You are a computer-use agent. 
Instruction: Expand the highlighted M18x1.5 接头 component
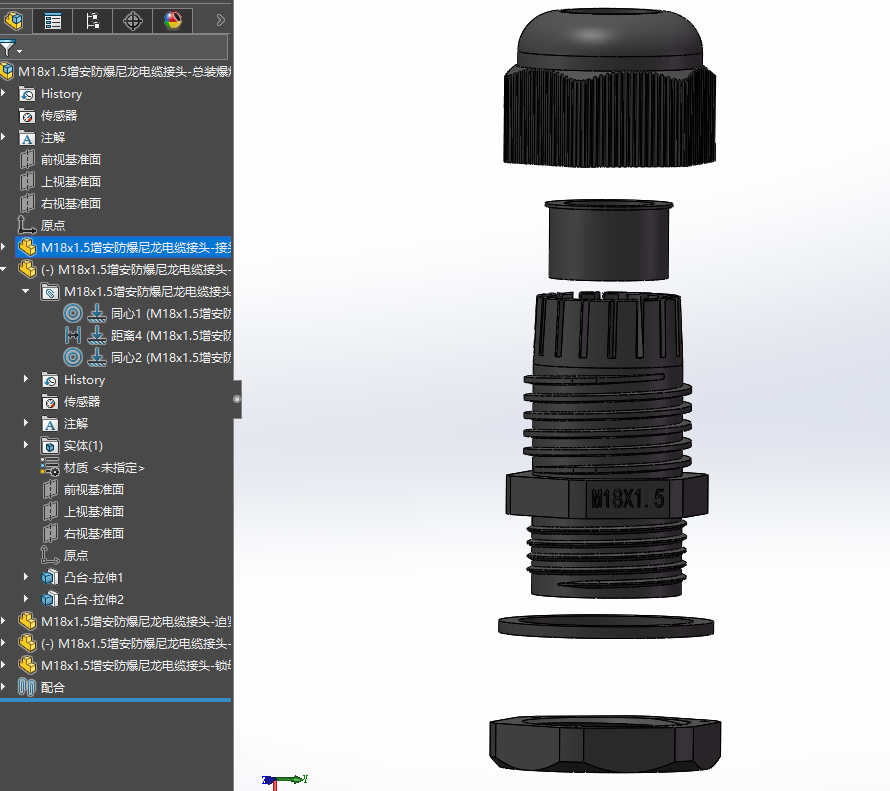pos(4,247)
